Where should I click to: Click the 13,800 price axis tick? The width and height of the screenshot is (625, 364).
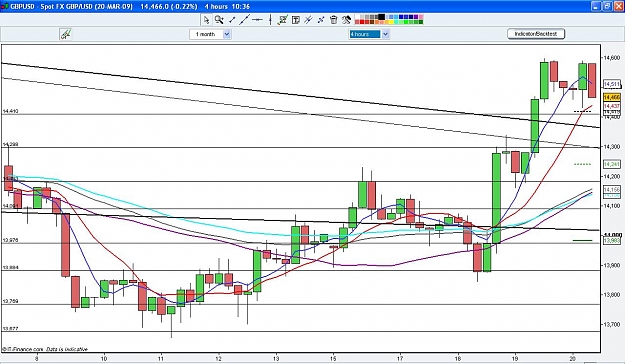[611, 295]
